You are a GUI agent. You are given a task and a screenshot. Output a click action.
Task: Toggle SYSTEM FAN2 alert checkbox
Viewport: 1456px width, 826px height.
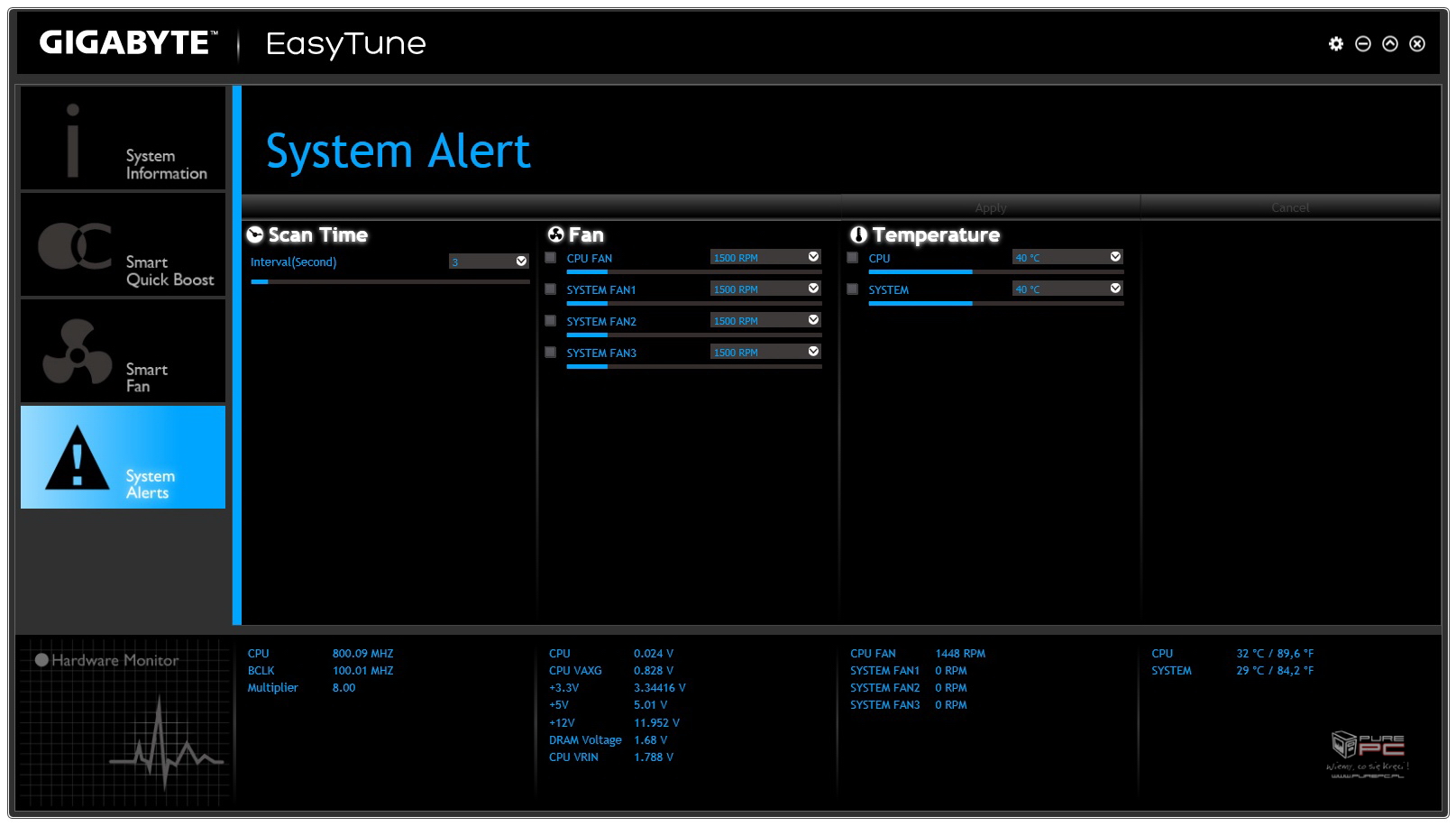click(x=551, y=321)
